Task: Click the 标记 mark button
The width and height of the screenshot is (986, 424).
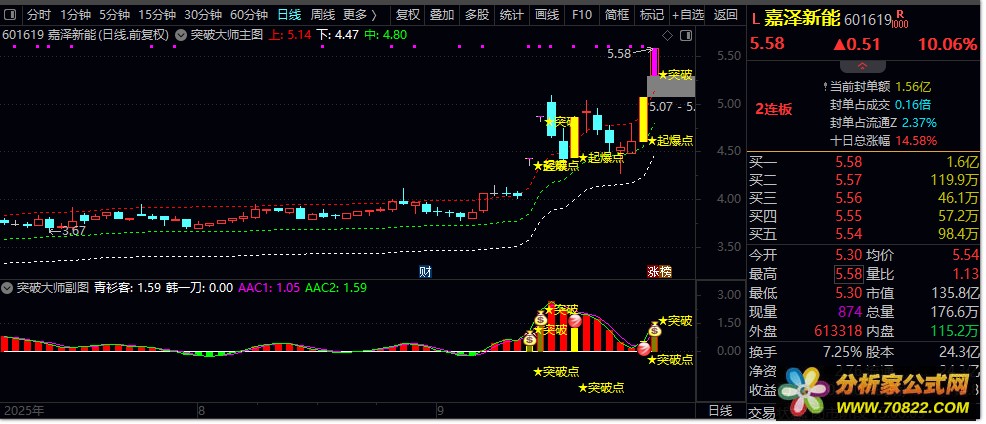Action: click(x=651, y=14)
